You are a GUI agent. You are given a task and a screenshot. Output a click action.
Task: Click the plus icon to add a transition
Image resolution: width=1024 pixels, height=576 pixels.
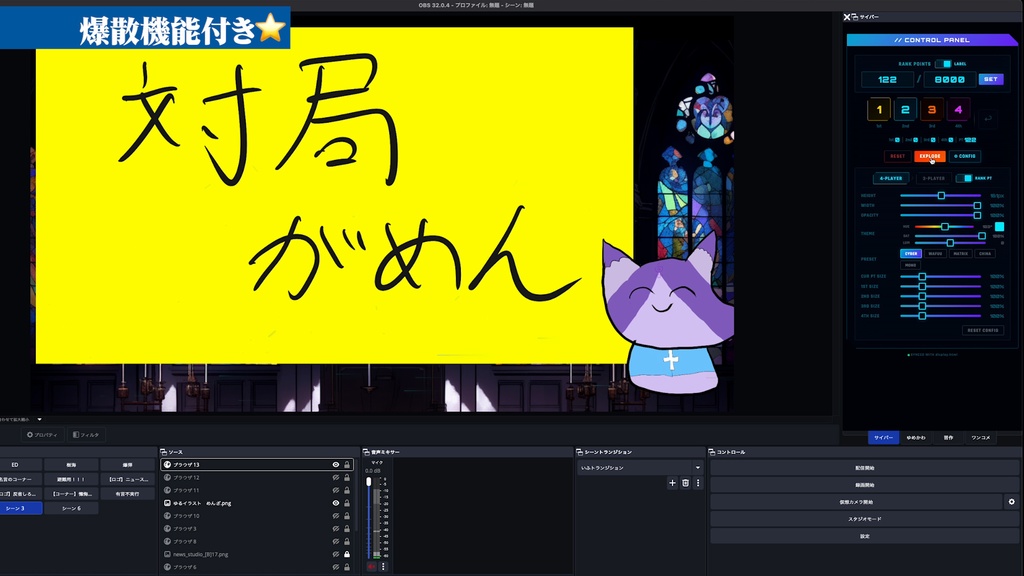click(672, 483)
